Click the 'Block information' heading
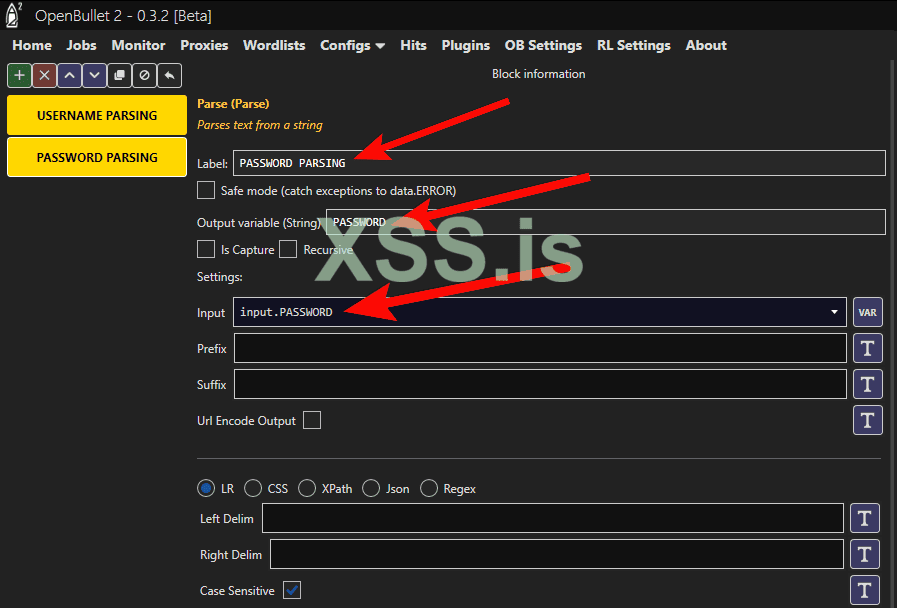Image resolution: width=897 pixels, height=608 pixels. click(538, 74)
